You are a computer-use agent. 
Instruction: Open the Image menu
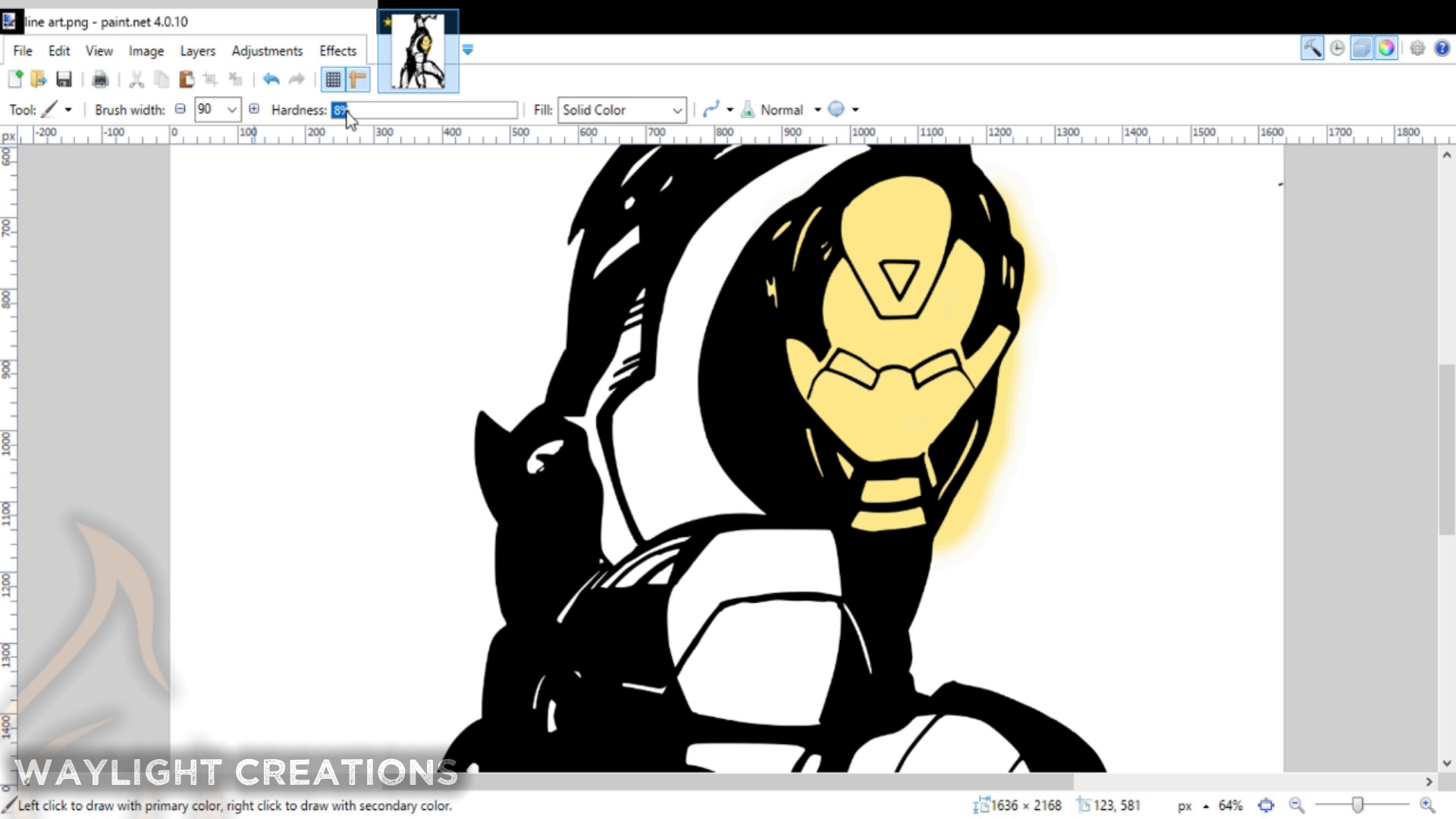[146, 51]
